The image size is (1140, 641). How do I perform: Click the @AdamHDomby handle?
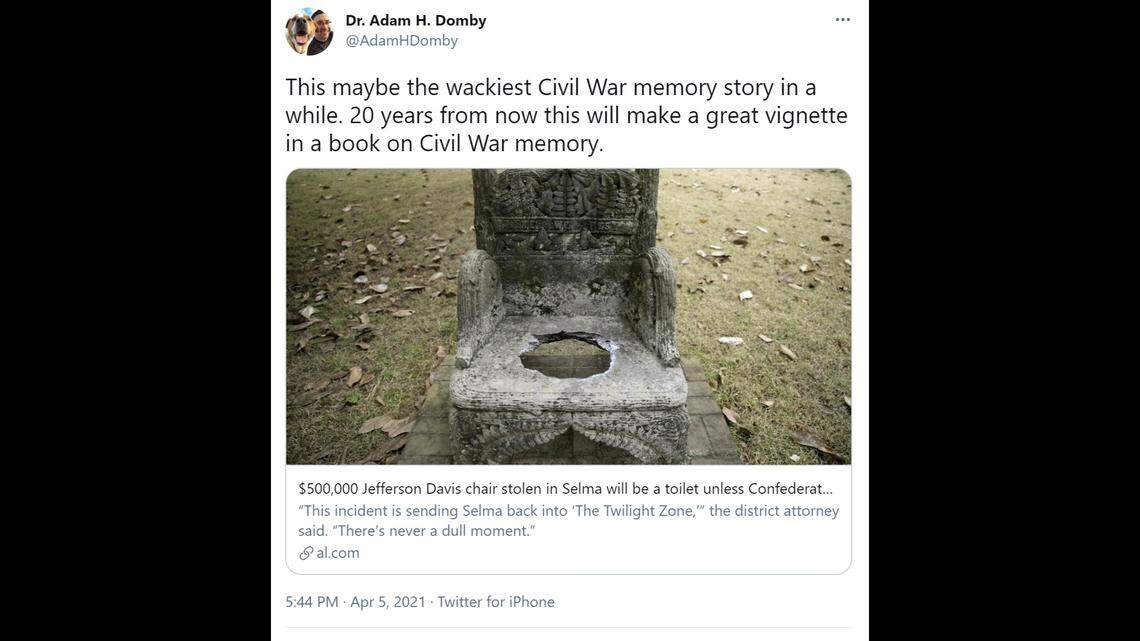(x=403, y=40)
